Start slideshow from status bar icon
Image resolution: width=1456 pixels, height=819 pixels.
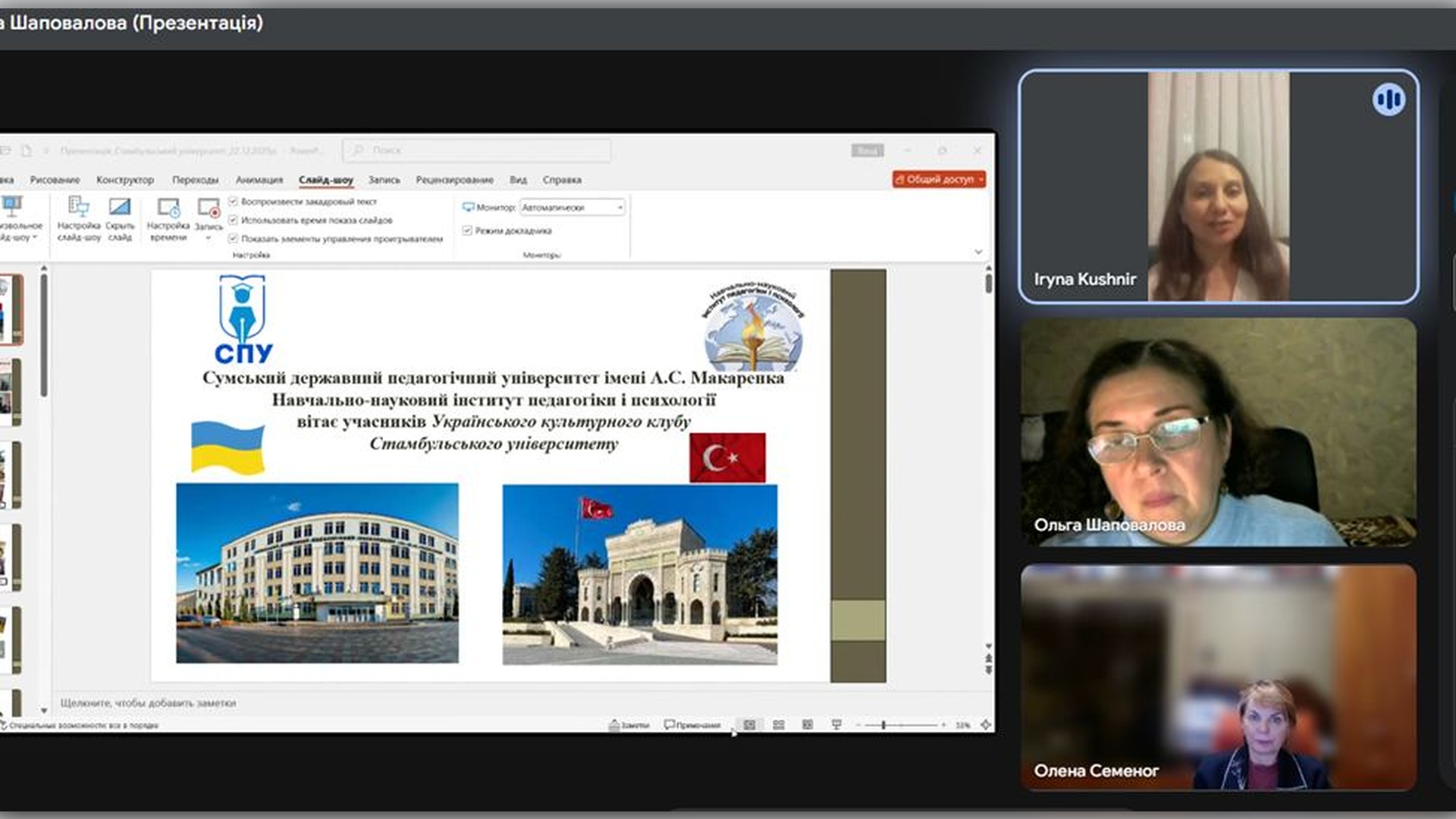836,725
